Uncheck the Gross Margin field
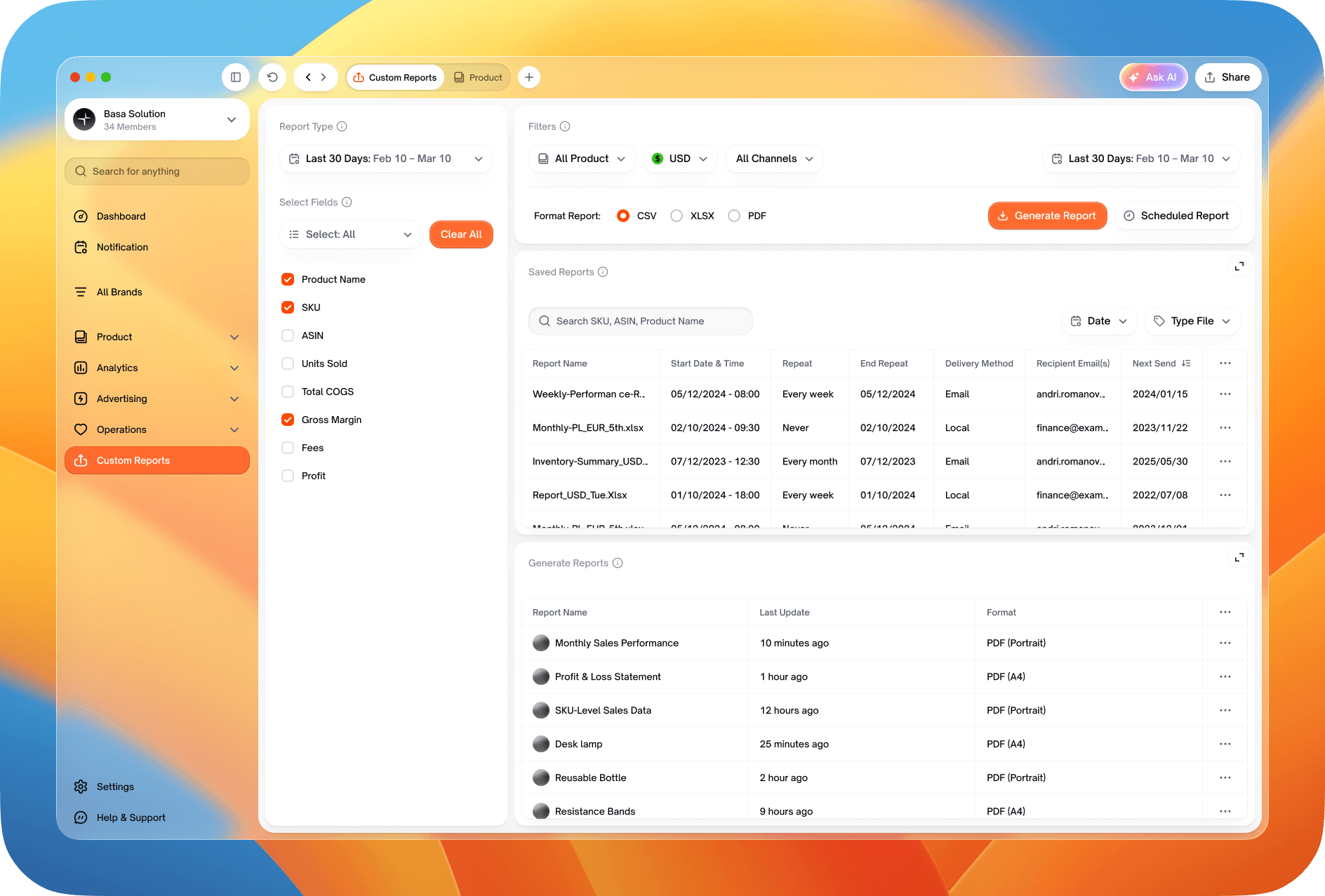Viewport: 1325px width, 896px height. (x=288, y=420)
